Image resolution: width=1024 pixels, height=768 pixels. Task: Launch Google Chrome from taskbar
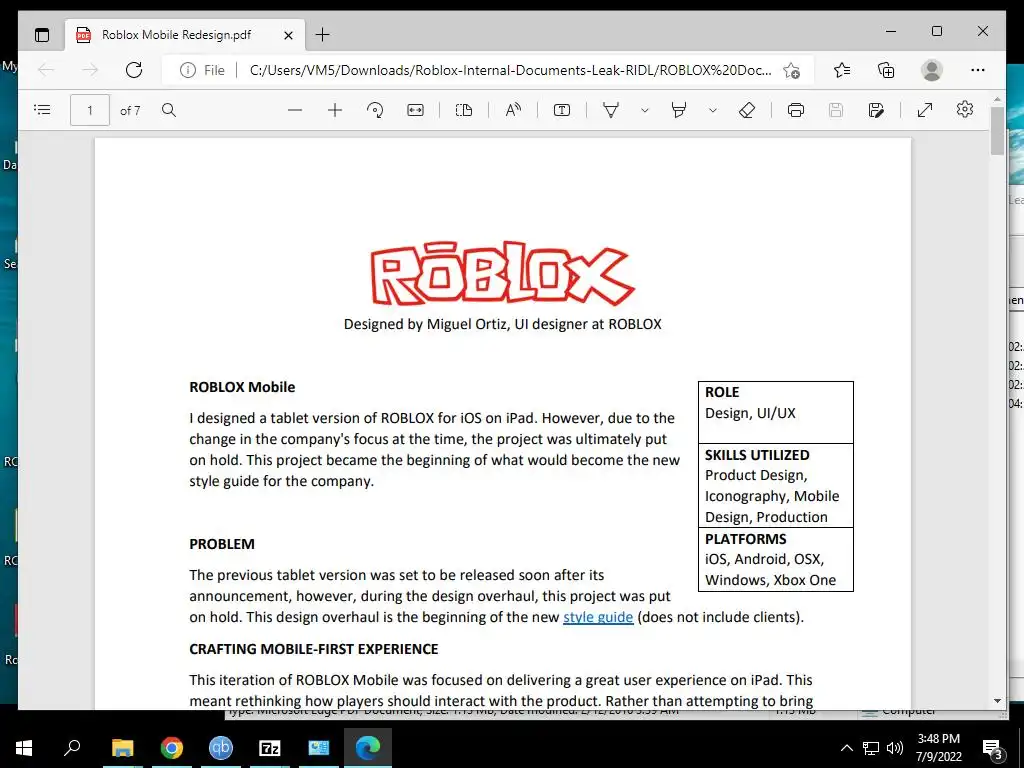coord(172,748)
